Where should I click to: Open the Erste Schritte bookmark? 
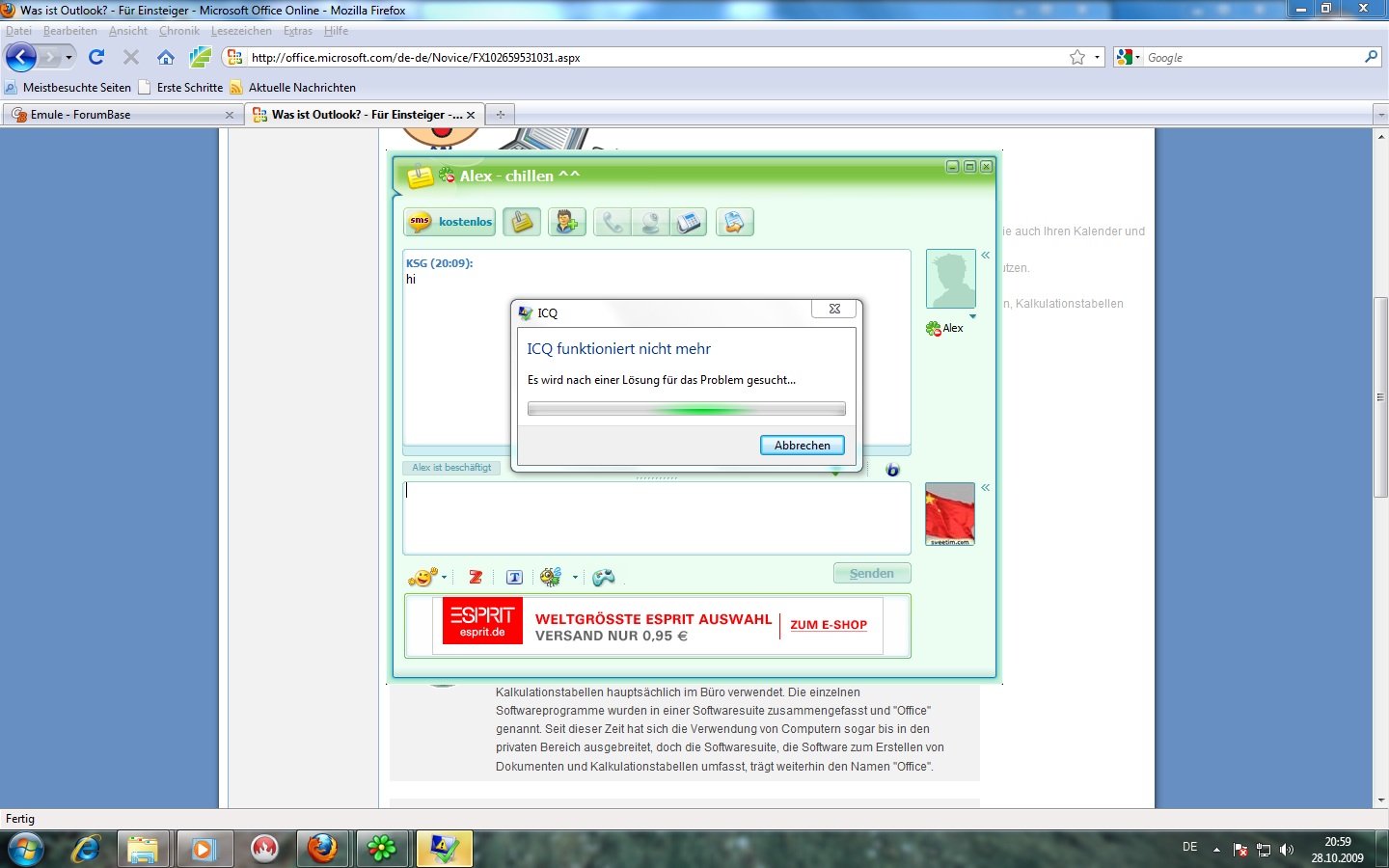pyautogui.click(x=181, y=88)
